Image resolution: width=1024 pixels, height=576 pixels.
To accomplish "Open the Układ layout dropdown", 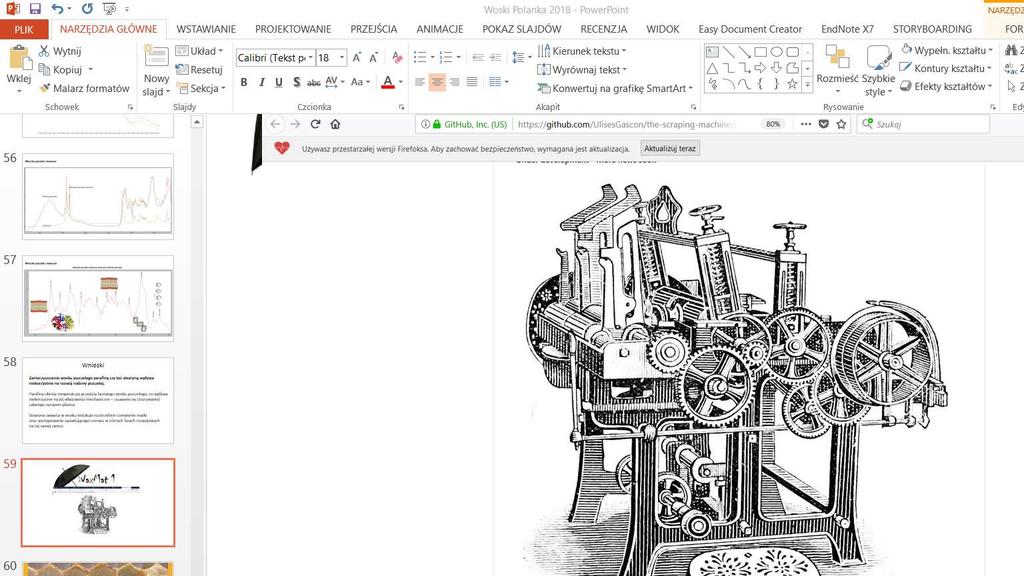I will [x=200, y=51].
